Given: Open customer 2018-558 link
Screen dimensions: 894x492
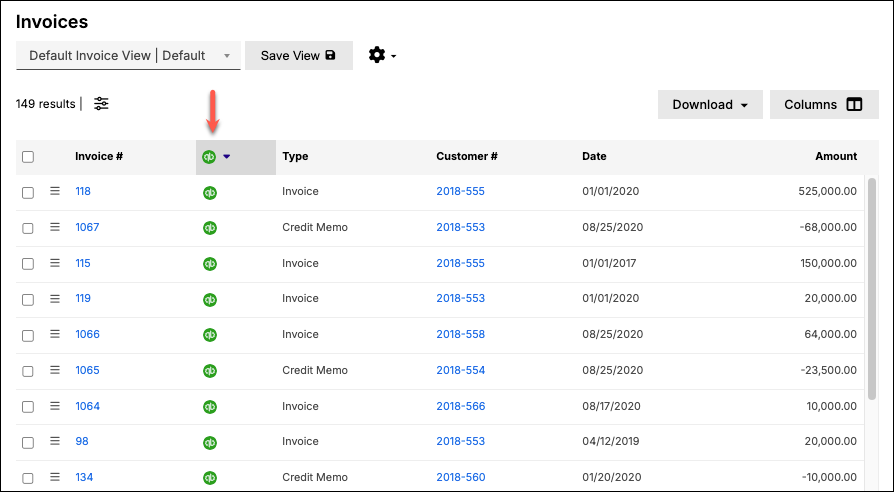Looking at the screenshot, I should [x=461, y=334].
